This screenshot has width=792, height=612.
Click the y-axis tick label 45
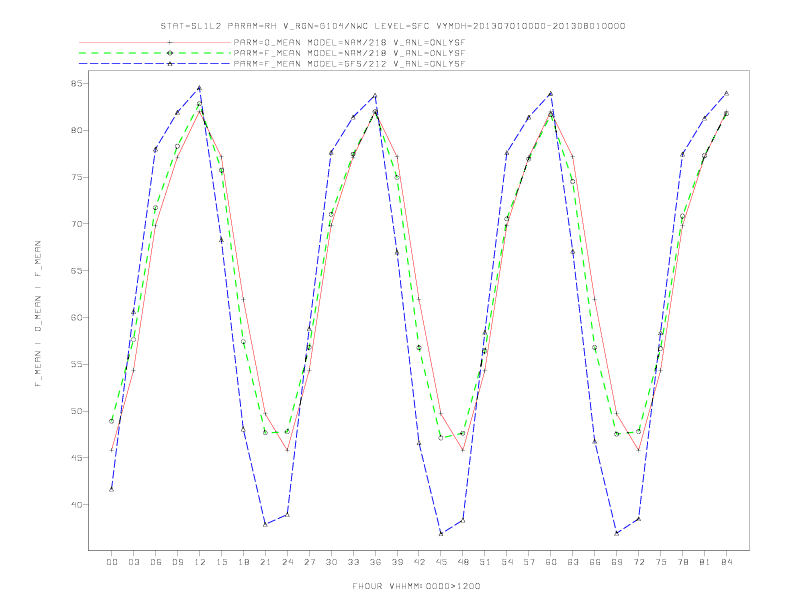tap(77, 458)
